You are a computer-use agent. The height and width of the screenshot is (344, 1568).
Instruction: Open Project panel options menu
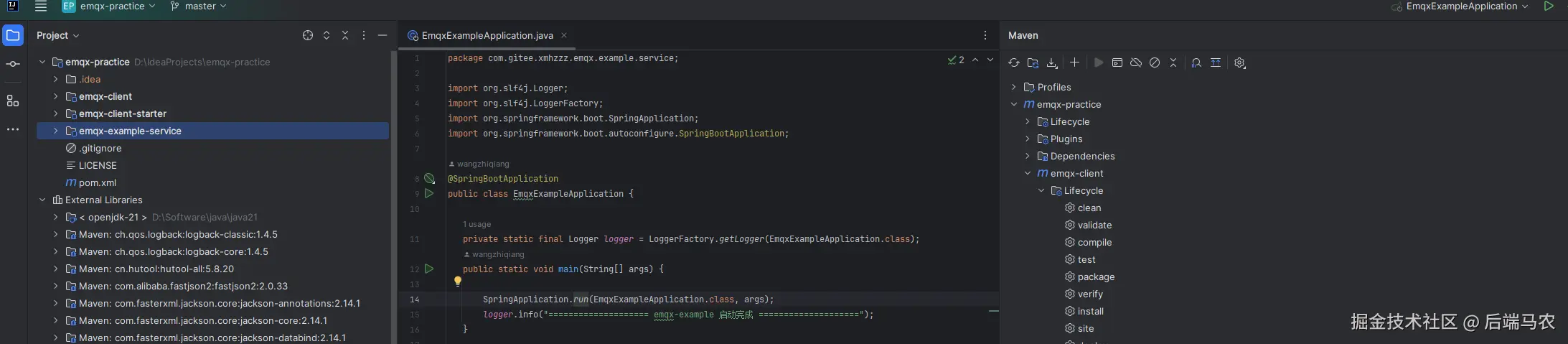click(364, 35)
